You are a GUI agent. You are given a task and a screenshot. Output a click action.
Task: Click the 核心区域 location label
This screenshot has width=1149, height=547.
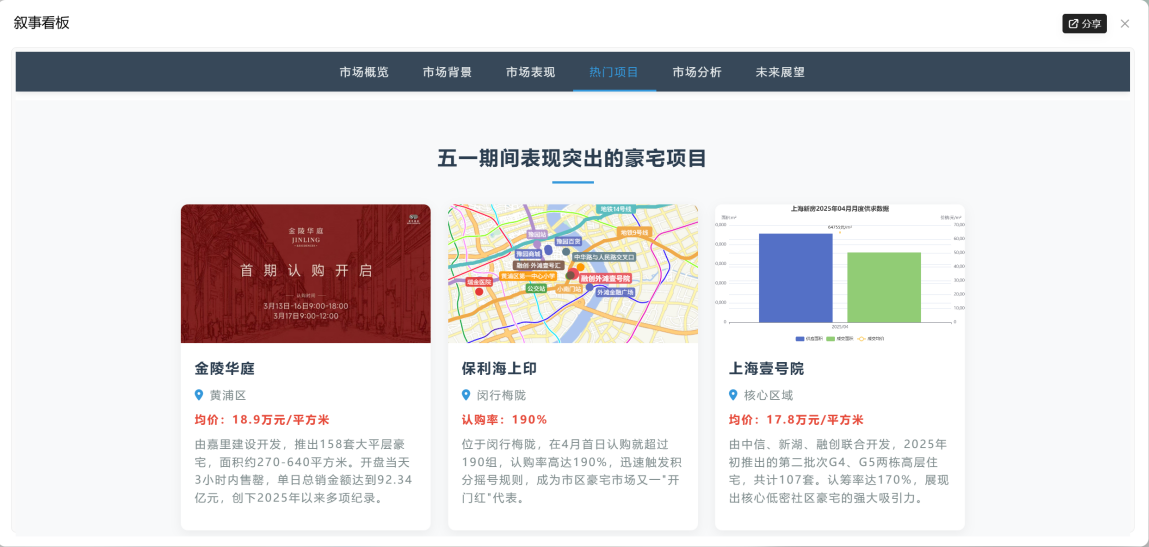[769, 395]
